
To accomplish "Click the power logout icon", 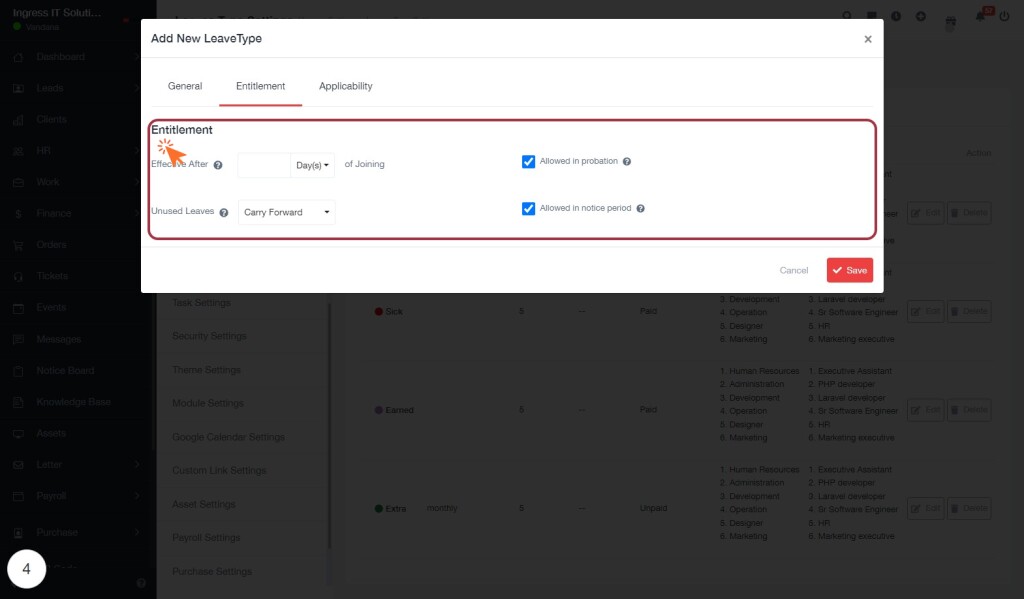I will tap(1004, 16).
